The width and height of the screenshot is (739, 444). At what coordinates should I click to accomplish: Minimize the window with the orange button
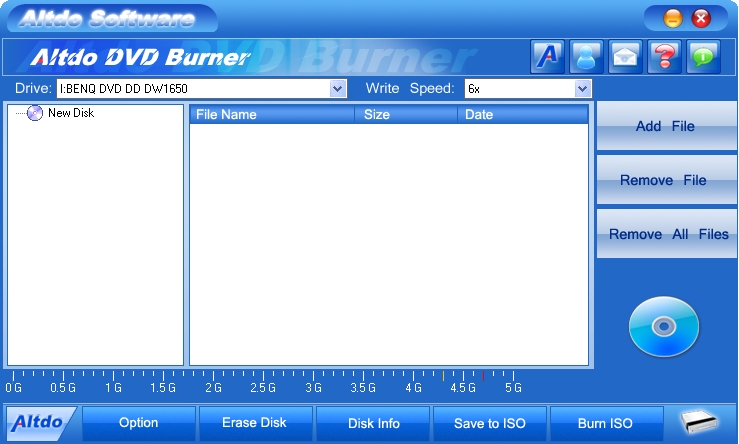tap(673, 18)
